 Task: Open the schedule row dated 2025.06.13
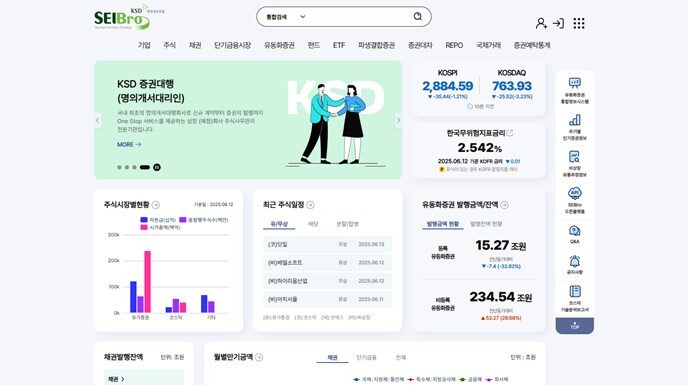tap(327, 244)
